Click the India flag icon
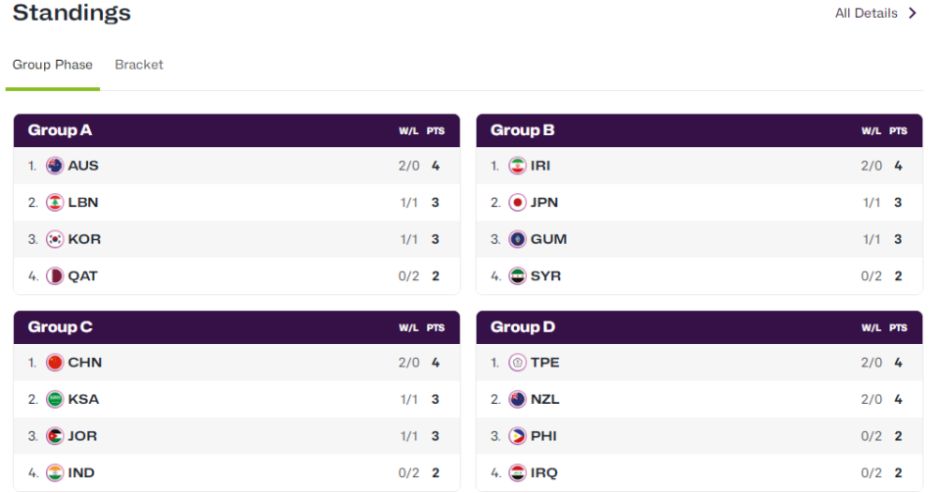Screen dimensions: 940x493 pyautogui.click(x=55, y=473)
